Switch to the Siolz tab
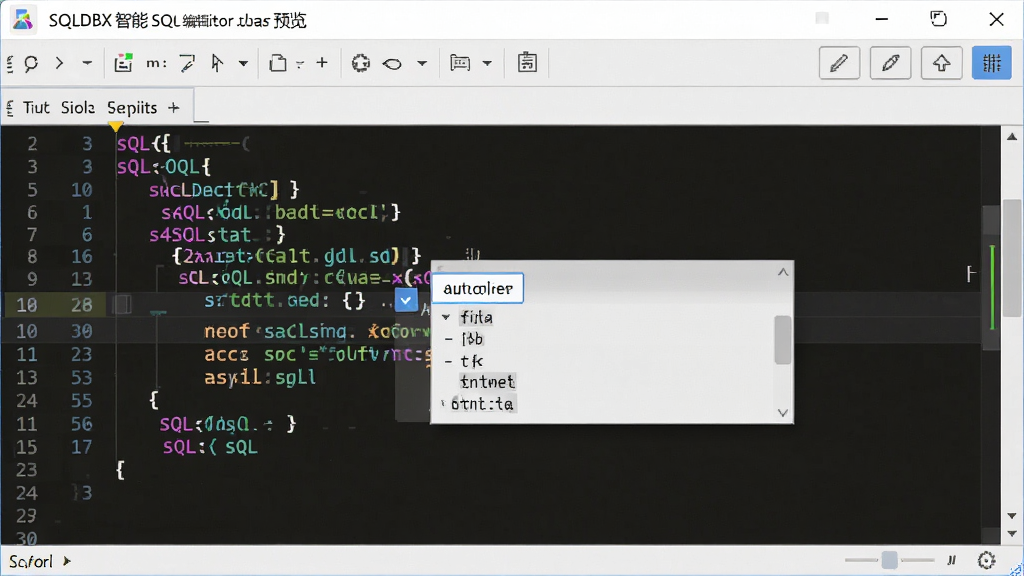 [78, 108]
